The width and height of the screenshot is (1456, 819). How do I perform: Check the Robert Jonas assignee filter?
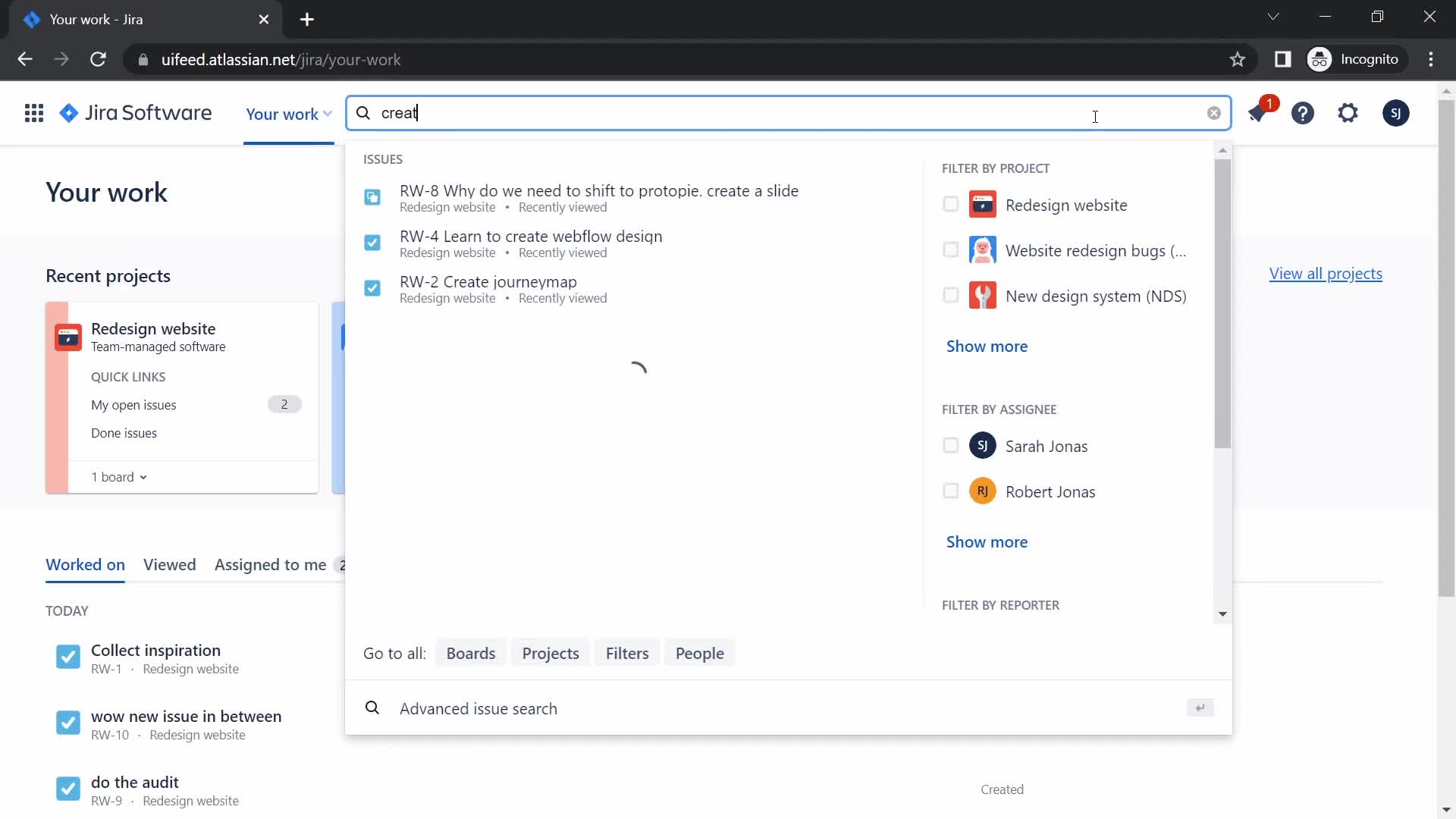950,491
